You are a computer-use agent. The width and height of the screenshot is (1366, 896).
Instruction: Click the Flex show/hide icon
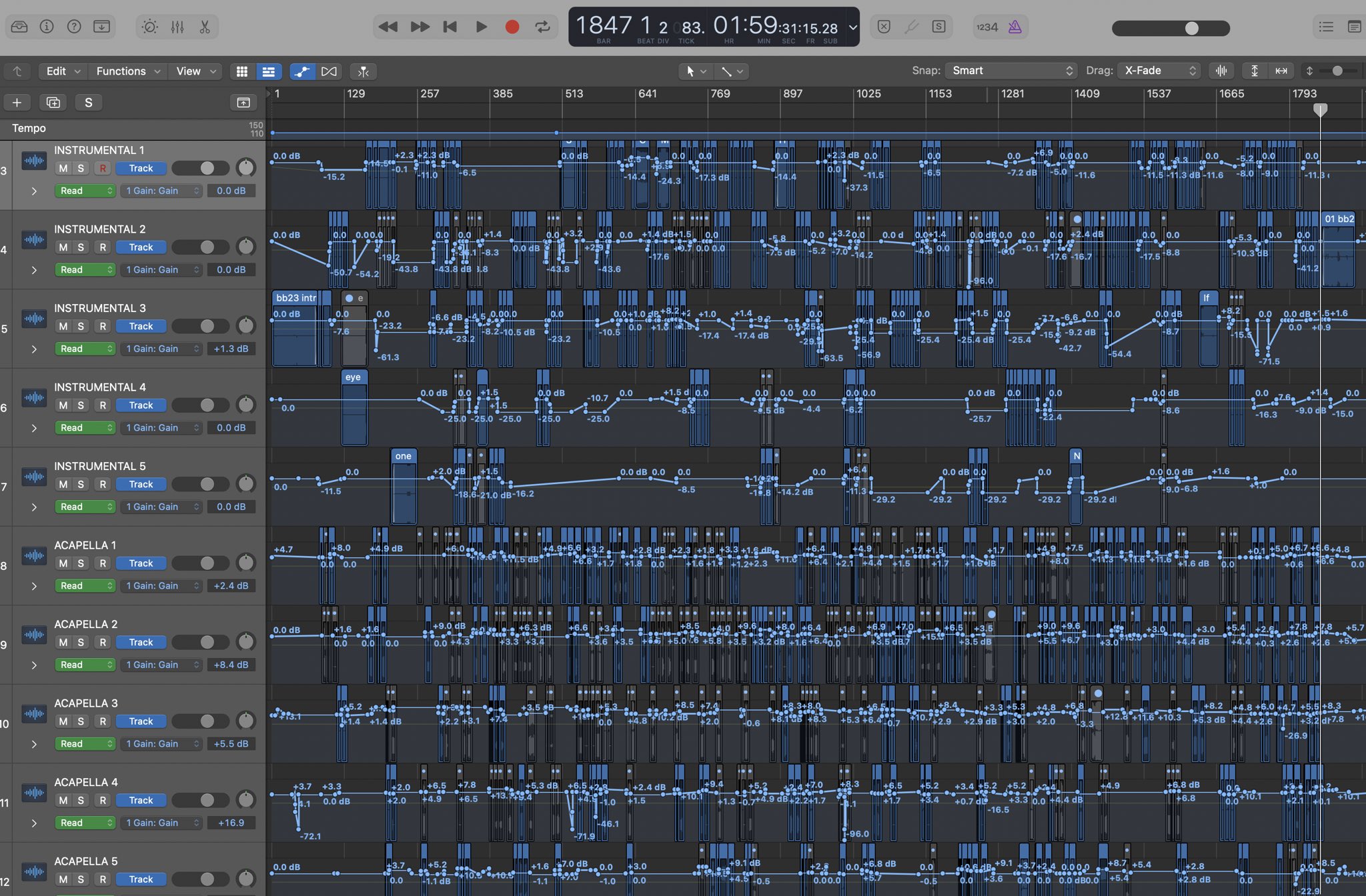coord(329,71)
